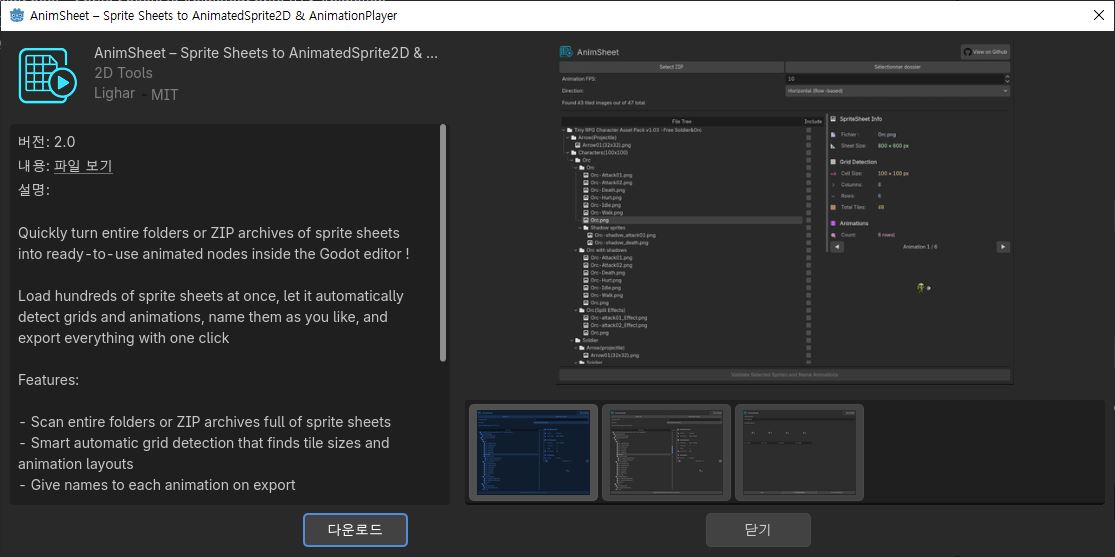Viewport: 1115px width, 557px height.
Task: Click the AnimSheet asset icon
Action: pos(48,76)
